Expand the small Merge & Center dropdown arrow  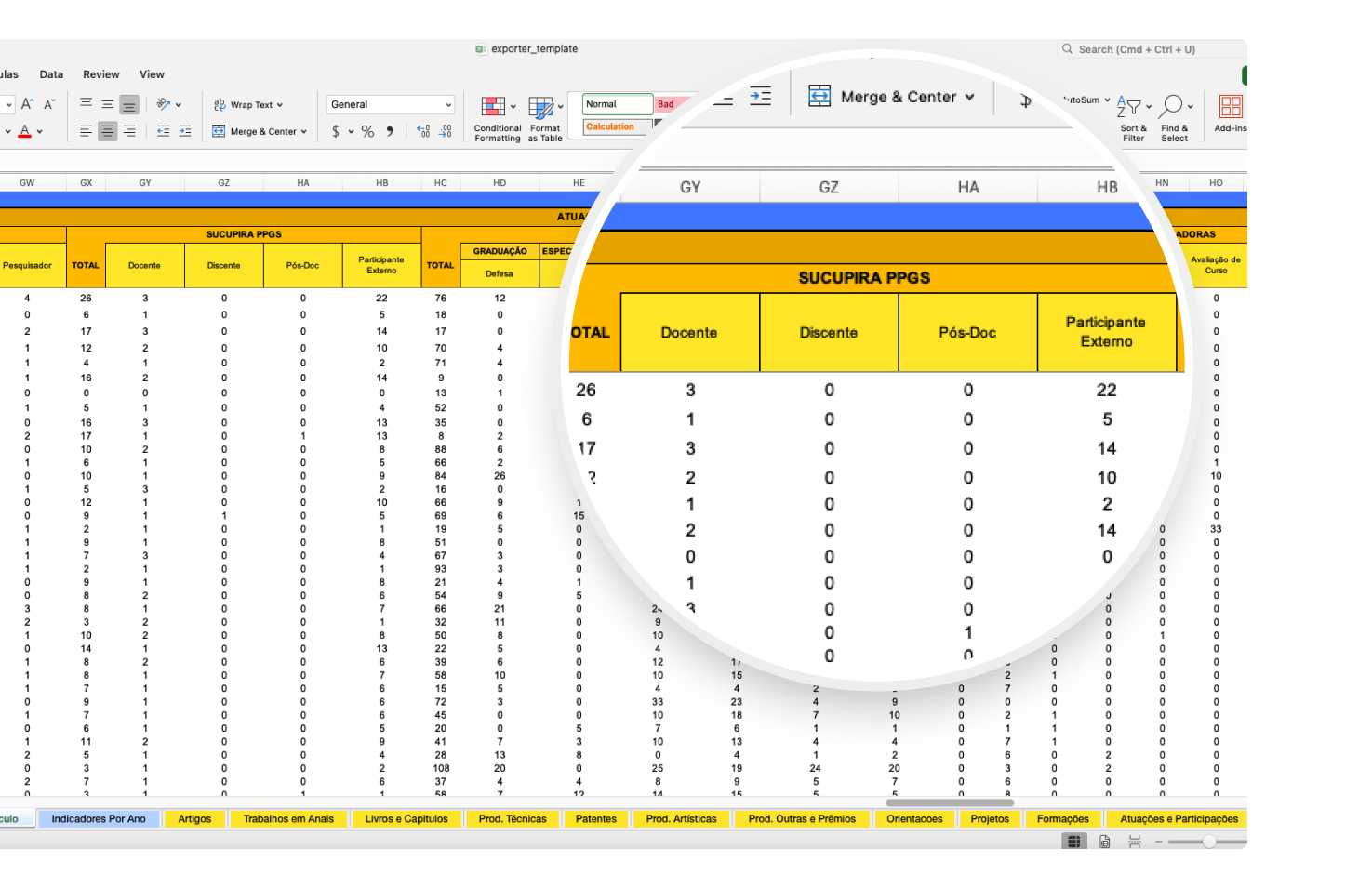(x=304, y=132)
